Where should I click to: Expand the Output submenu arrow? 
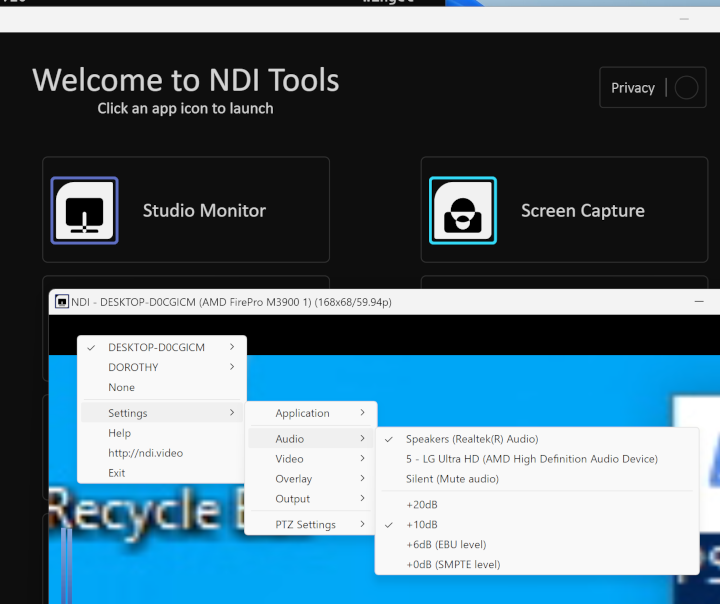click(x=362, y=498)
